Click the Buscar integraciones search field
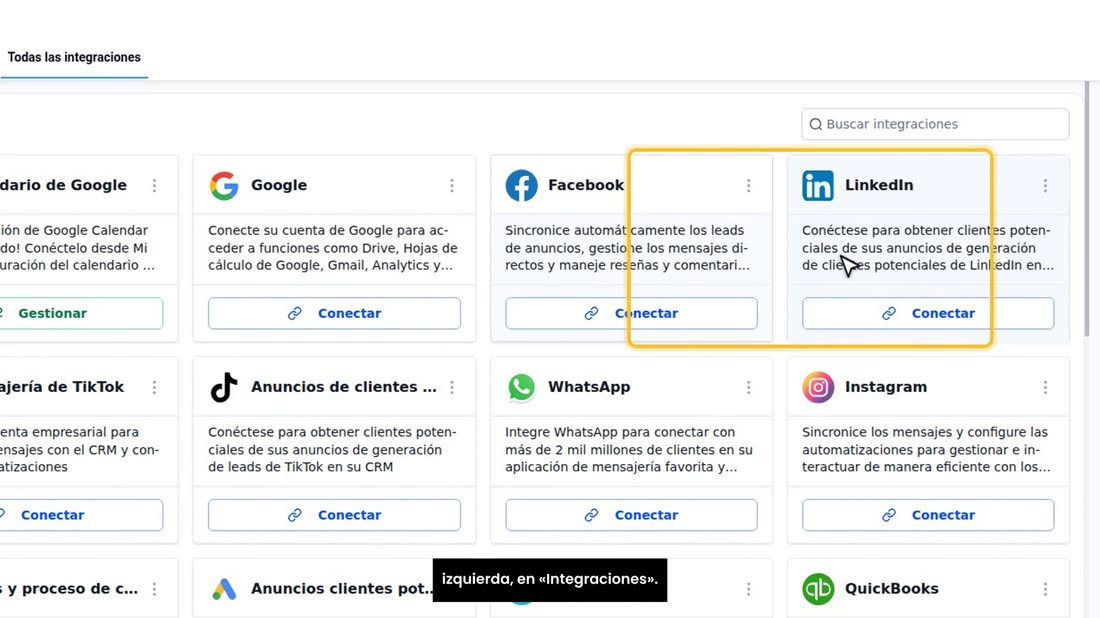 tap(935, 124)
